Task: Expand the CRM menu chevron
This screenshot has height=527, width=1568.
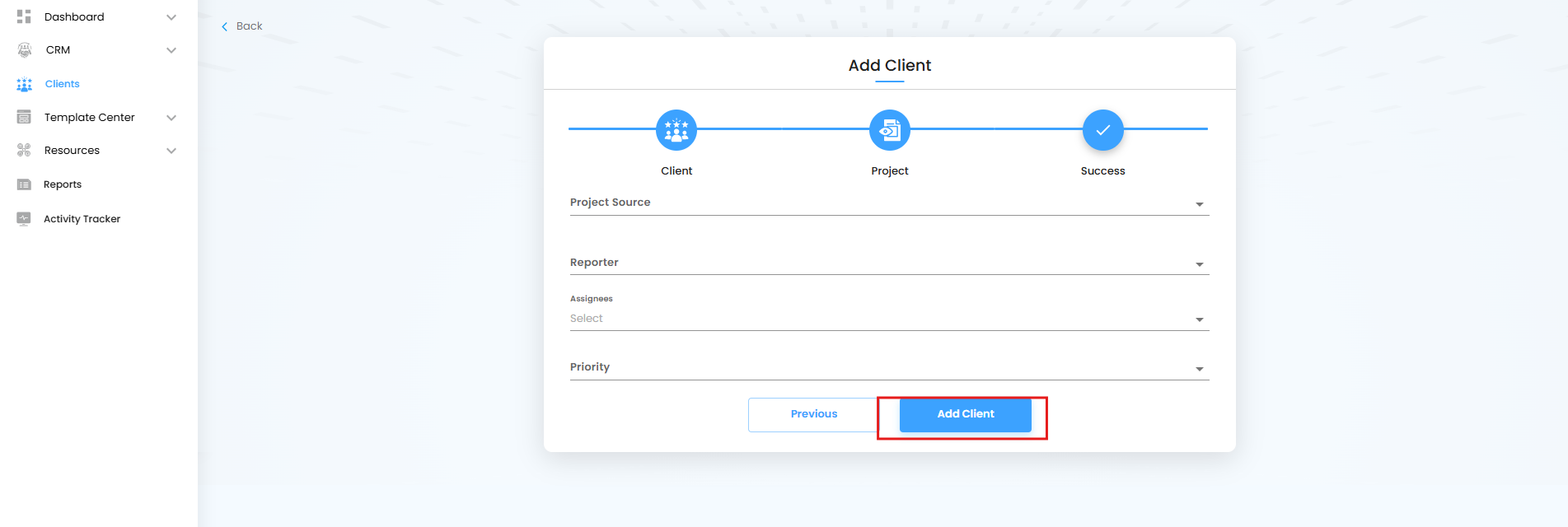Action: click(x=171, y=50)
